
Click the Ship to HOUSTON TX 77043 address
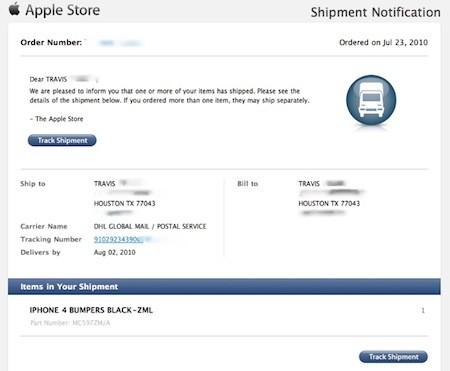pyautogui.click(x=125, y=203)
